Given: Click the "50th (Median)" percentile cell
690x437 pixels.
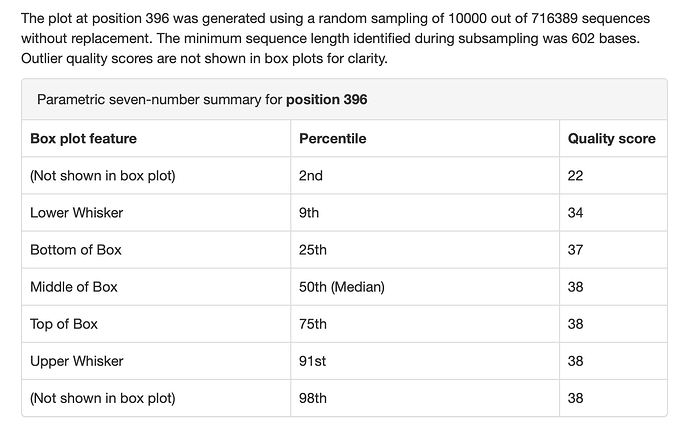Looking at the screenshot, I should click(342, 287).
